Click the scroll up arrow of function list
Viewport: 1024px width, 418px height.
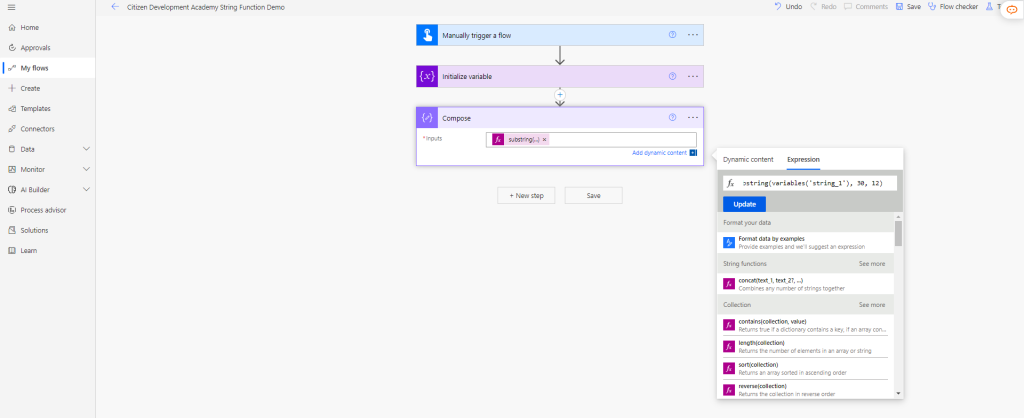click(899, 216)
